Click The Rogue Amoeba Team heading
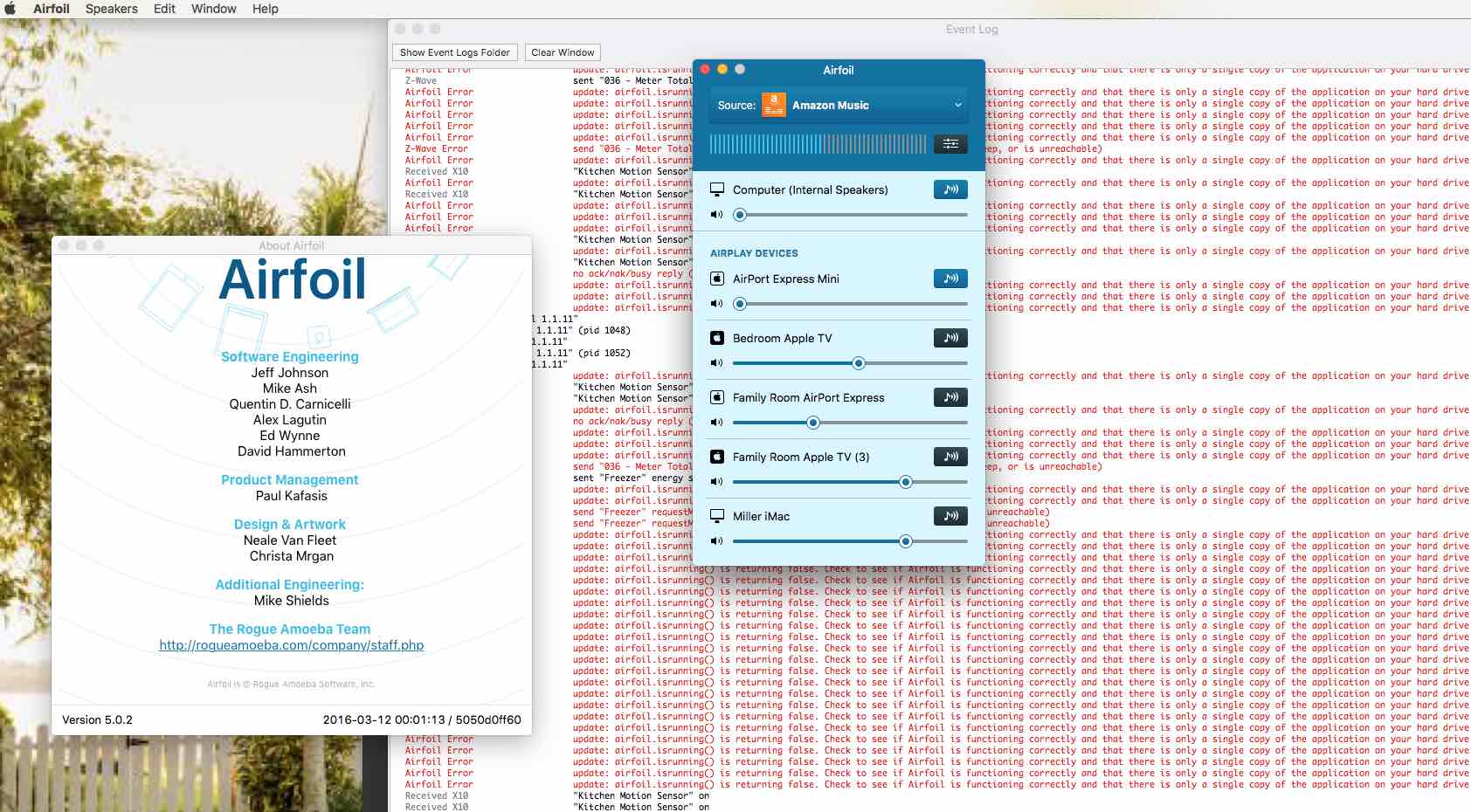This screenshot has width=1471, height=812. click(x=290, y=630)
